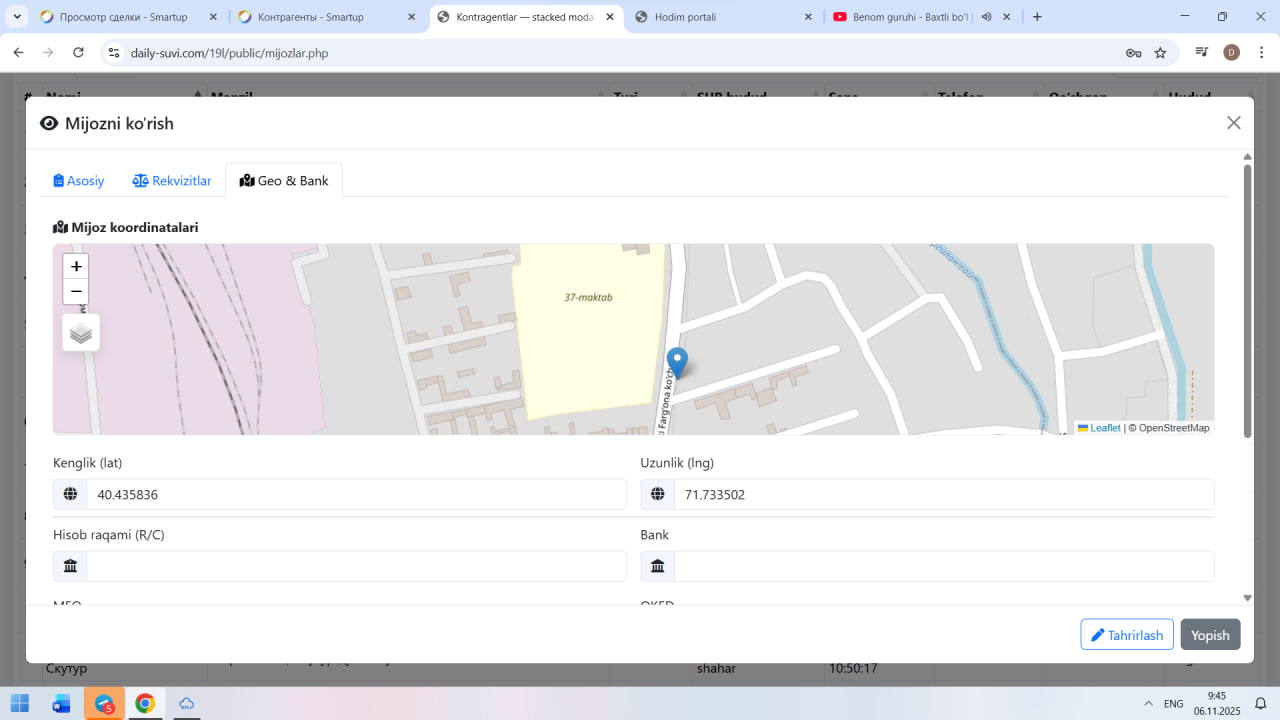Expand the Chrome tab search dropdown
The image size is (1280, 720).
pos(18,17)
